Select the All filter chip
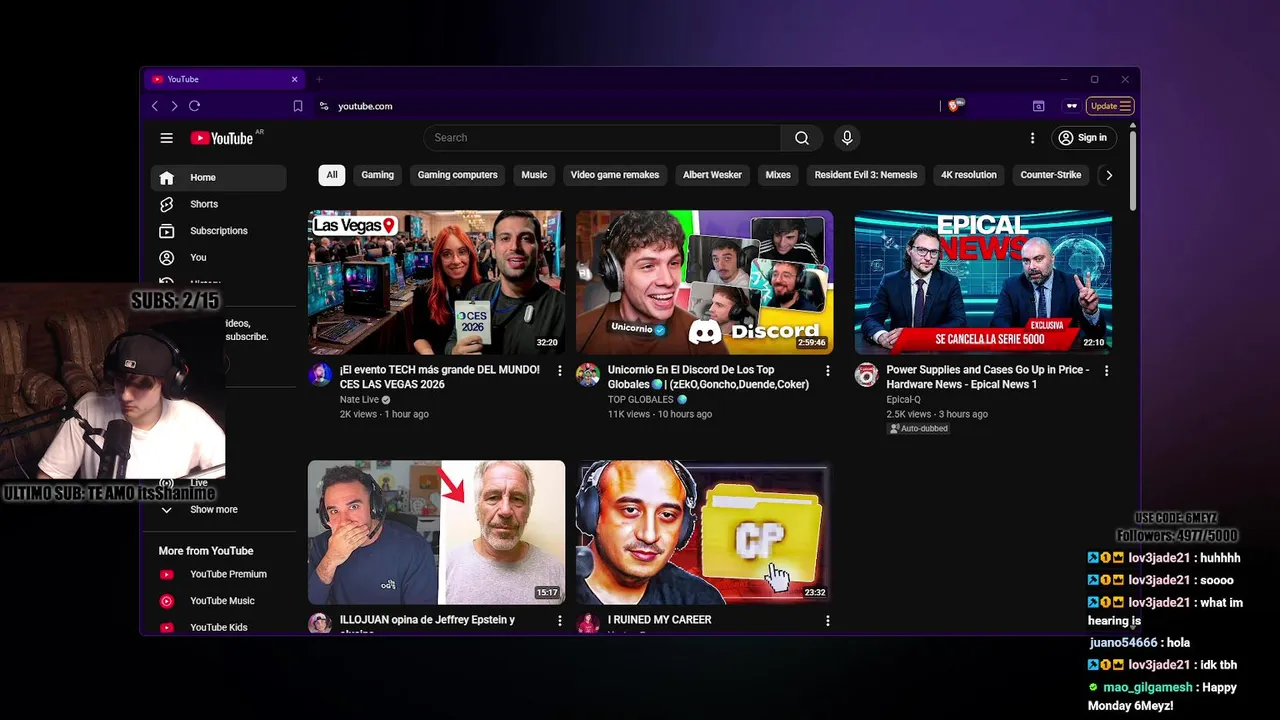 tap(332, 175)
